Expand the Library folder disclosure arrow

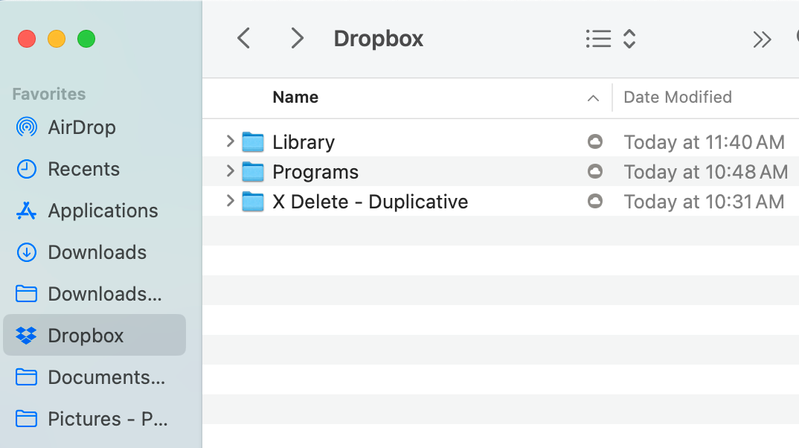click(x=230, y=141)
